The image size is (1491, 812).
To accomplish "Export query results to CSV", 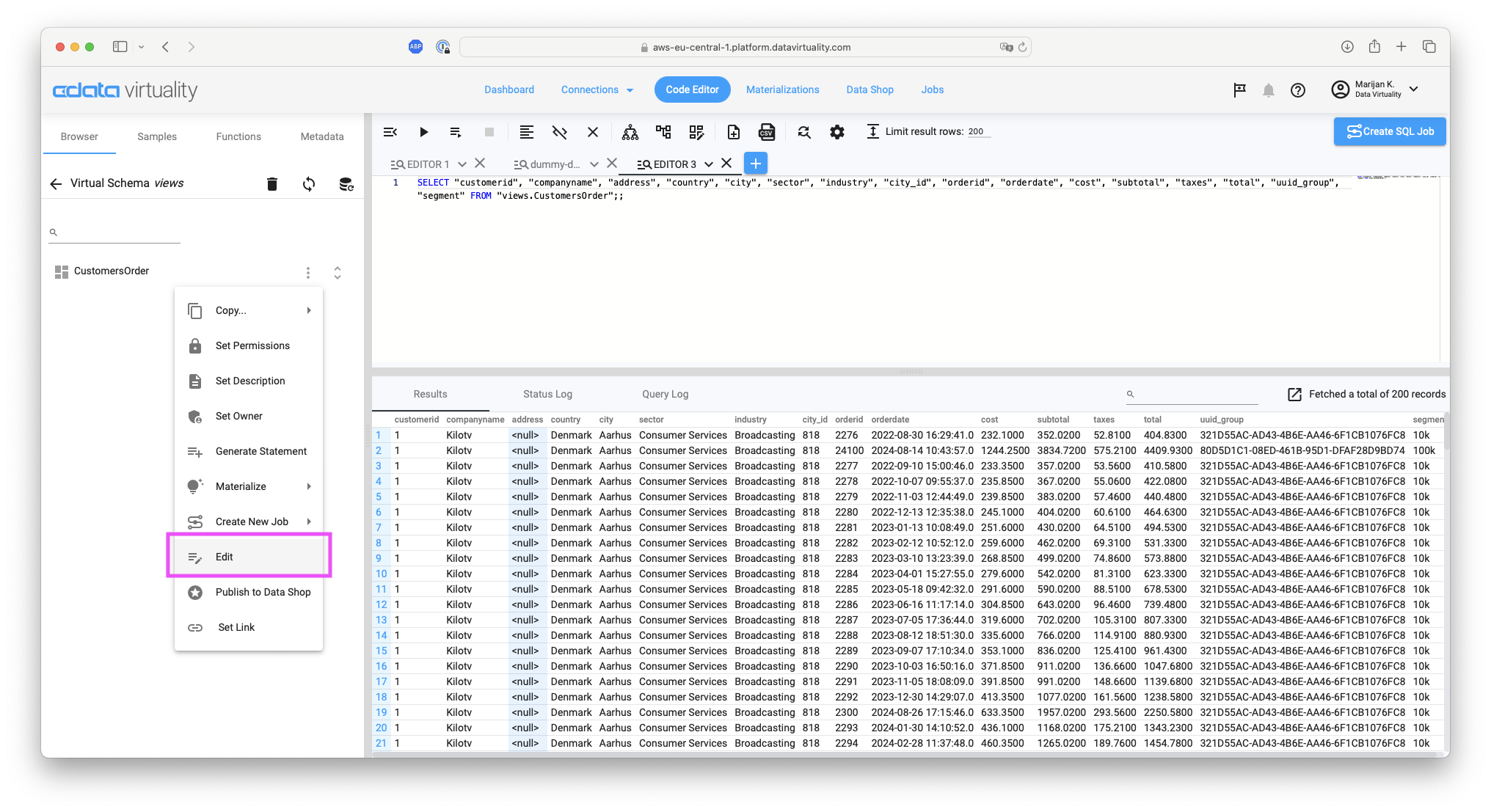I will point(767,132).
